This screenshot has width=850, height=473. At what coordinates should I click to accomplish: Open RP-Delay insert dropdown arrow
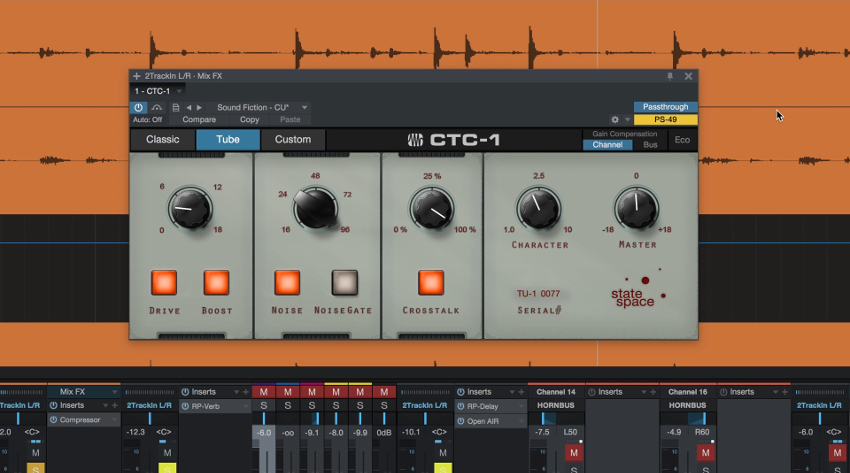pyautogui.click(x=520, y=406)
